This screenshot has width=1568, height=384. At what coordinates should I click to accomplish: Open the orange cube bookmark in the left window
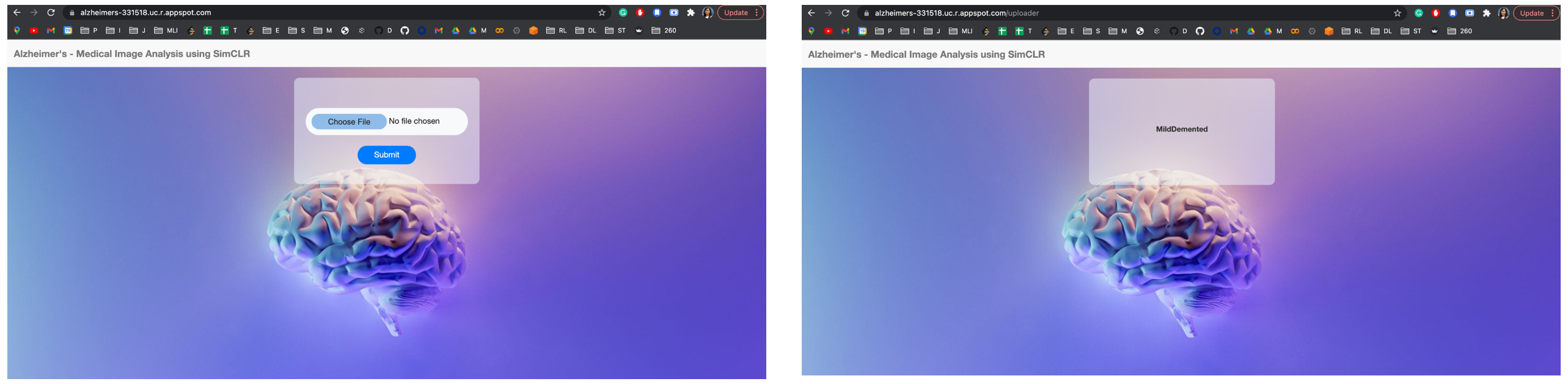coord(533,31)
